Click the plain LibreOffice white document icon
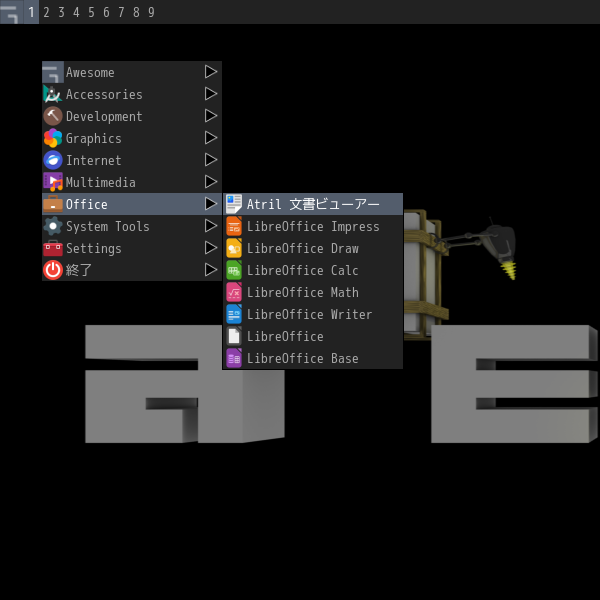The width and height of the screenshot is (600, 600). tap(234, 336)
